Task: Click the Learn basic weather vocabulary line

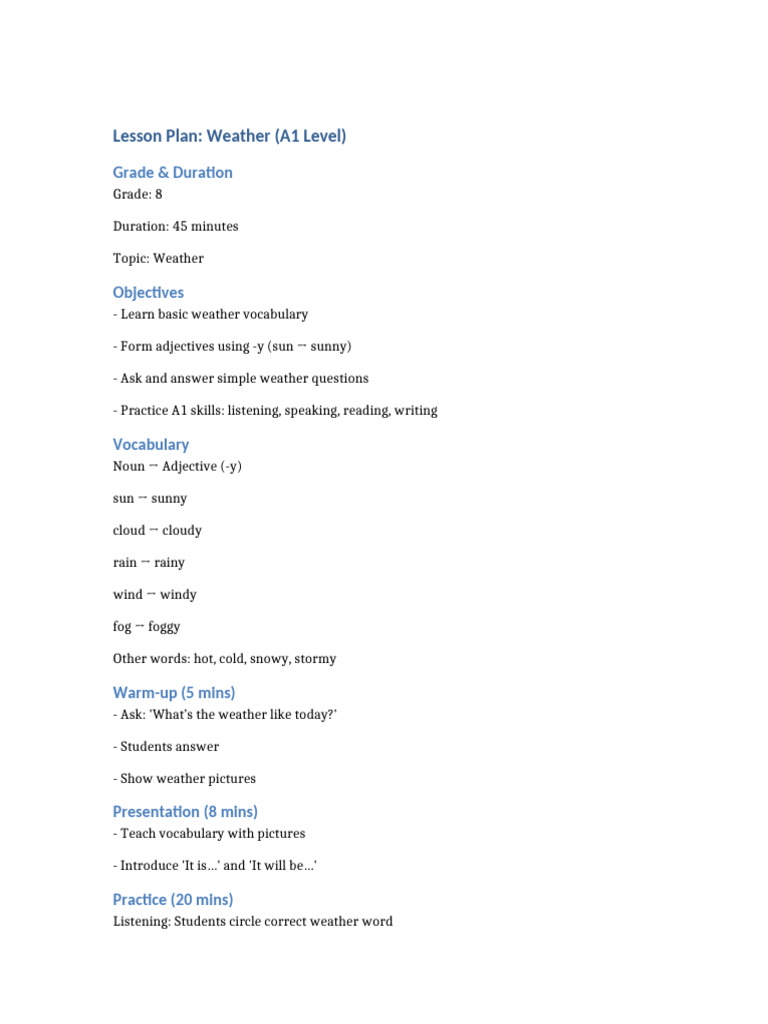Action: pyautogui.click(x=210, y=314)
